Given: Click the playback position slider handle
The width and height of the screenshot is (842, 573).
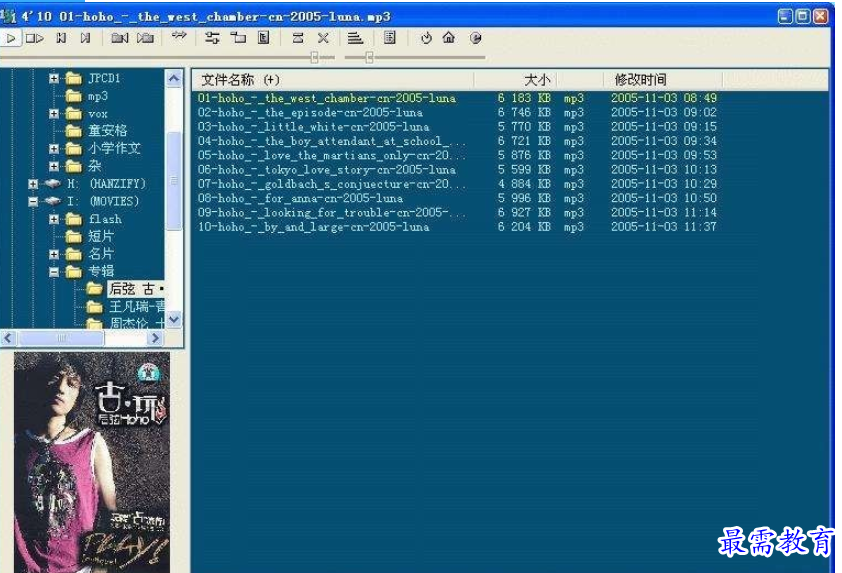Looking at the screenshot, I should tap(315, 57).
